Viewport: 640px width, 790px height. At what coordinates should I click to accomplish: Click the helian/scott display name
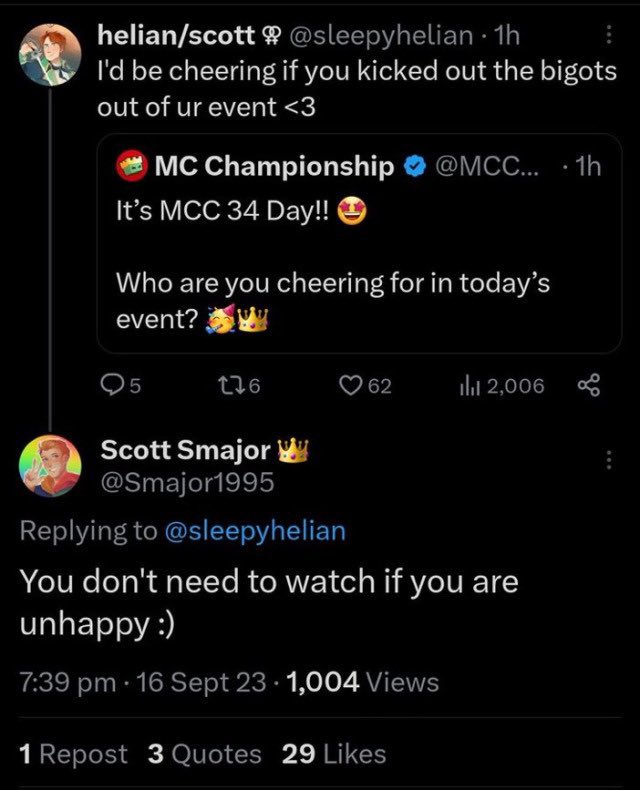(176, 35)
